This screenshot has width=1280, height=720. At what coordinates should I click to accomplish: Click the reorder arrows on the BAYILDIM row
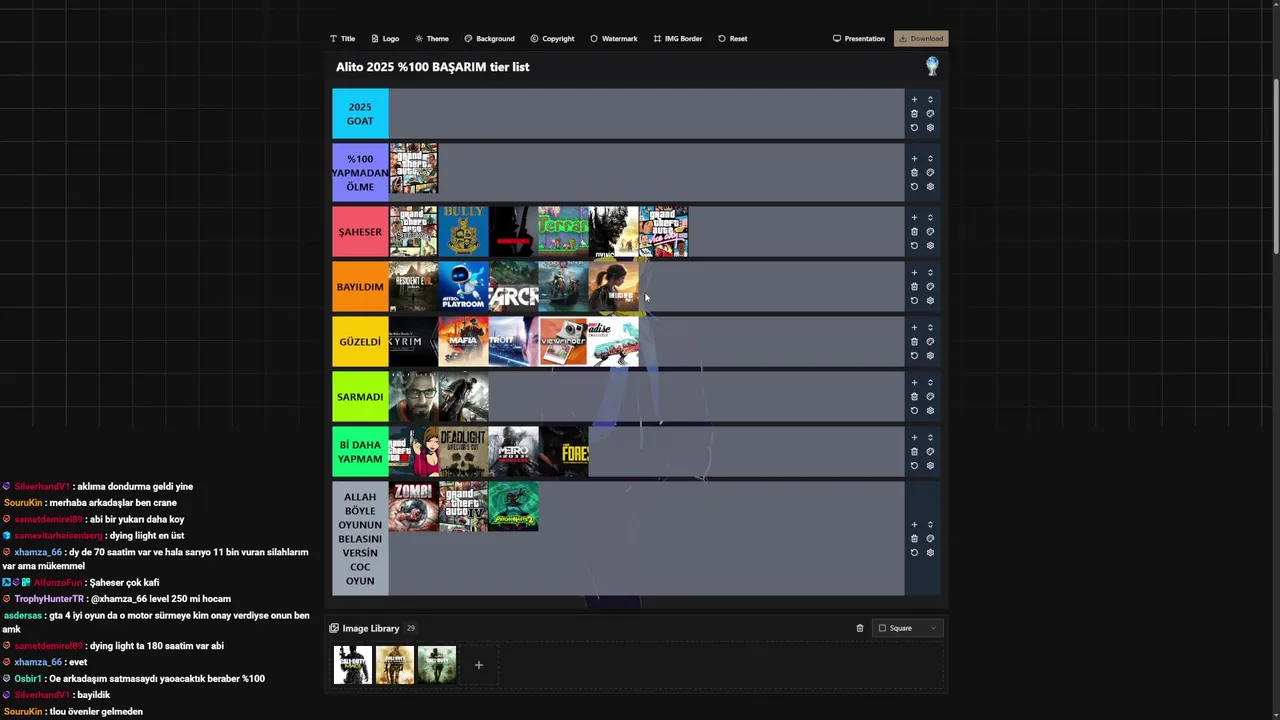click(930, 273)
